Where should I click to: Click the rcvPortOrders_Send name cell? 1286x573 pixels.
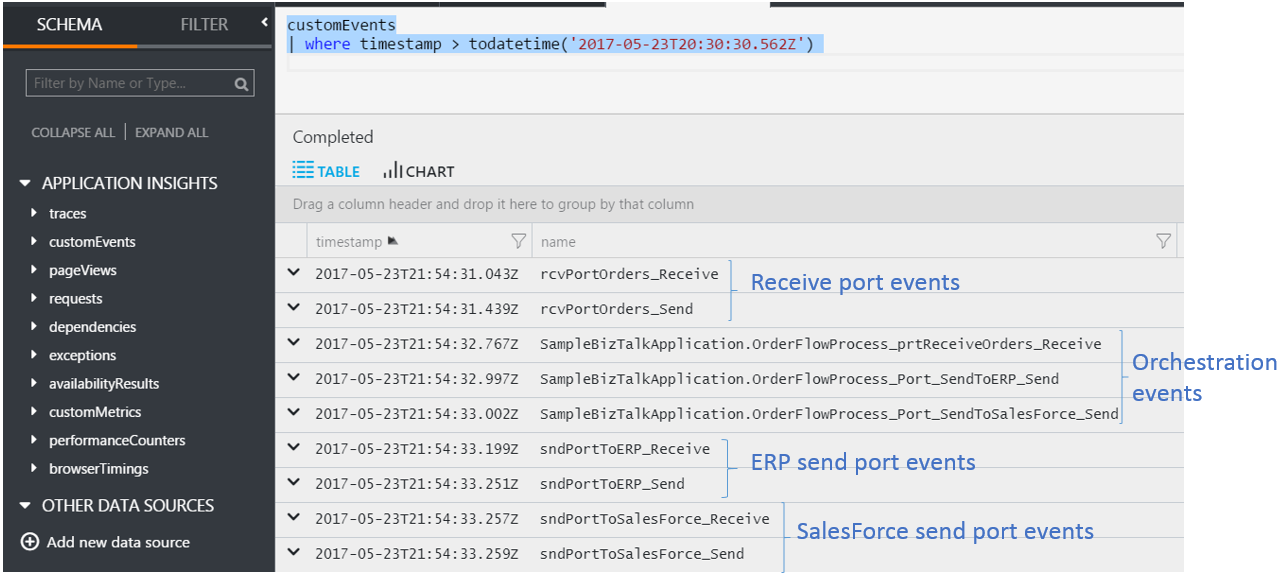(616, 309)
